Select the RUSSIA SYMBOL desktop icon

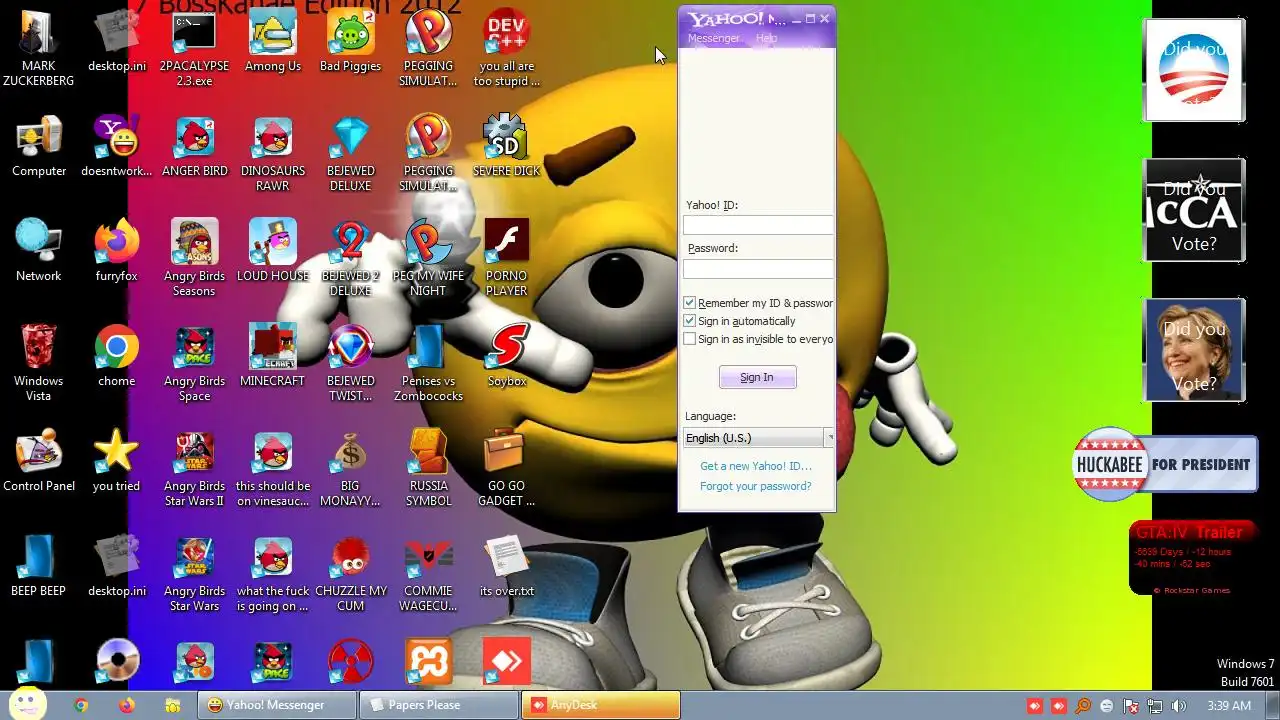(x=428, y=467)
